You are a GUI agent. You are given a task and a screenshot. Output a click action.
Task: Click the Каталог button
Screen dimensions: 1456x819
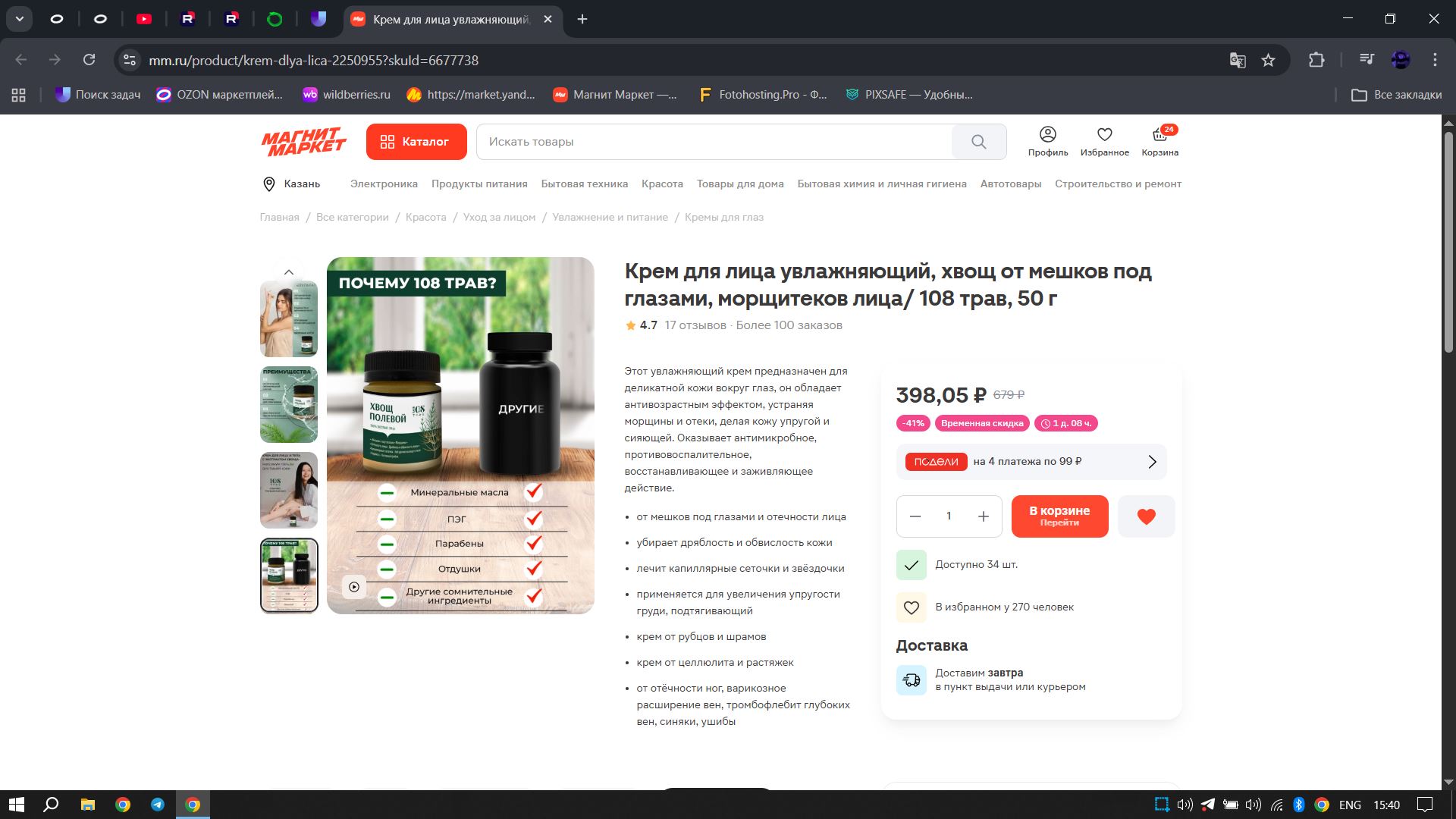click(416, 142)
